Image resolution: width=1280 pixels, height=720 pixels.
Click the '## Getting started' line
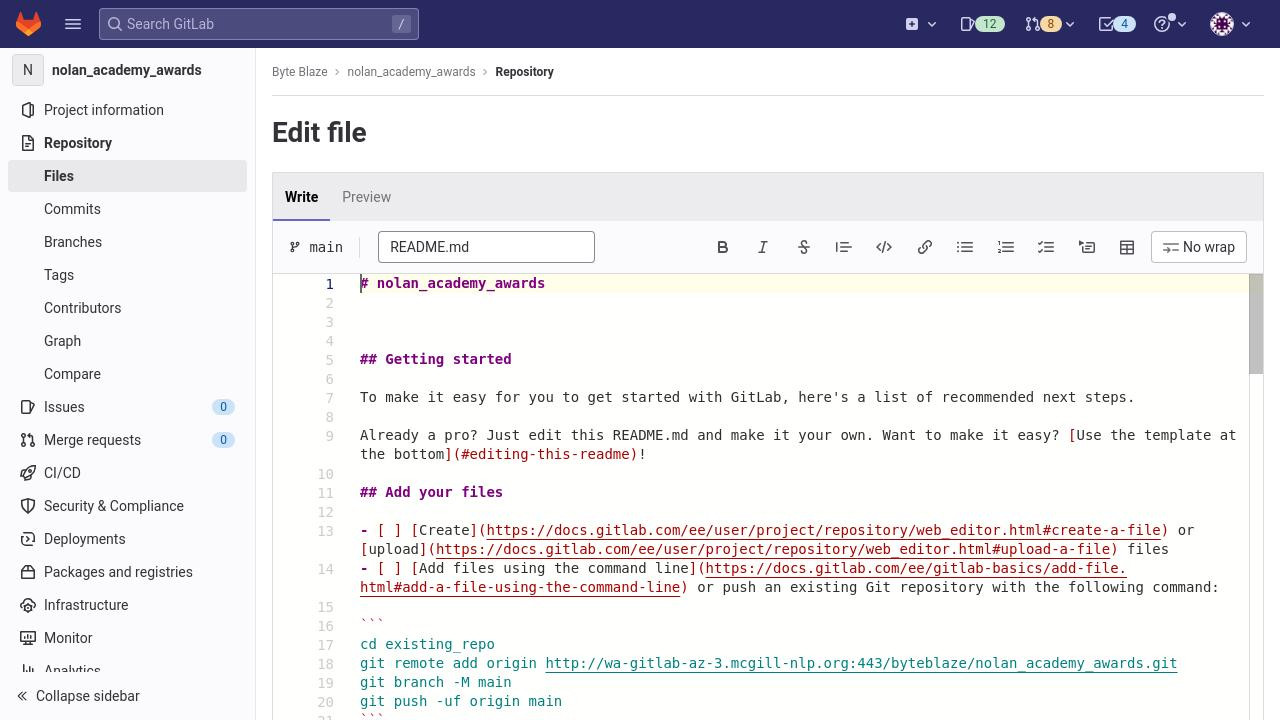pos(436,359)
